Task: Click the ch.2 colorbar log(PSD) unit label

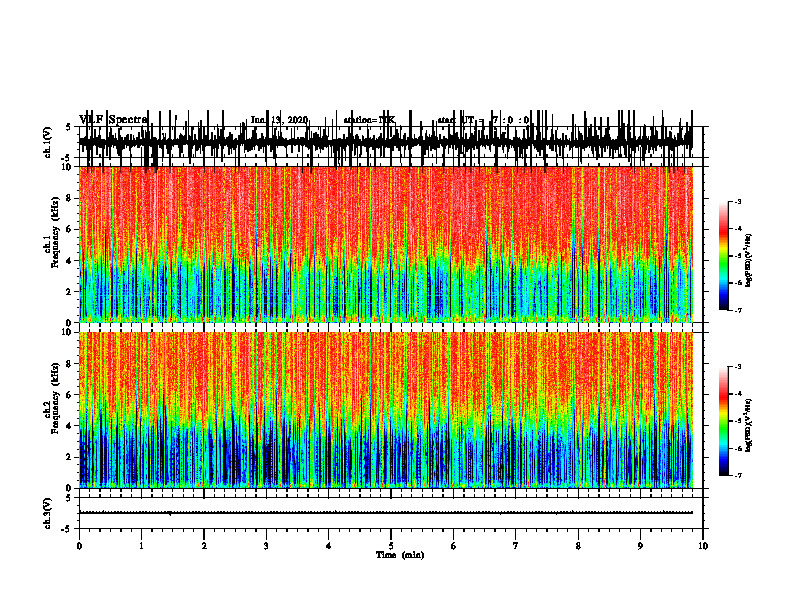Action: pyautogui.click(x=749, y=424)
